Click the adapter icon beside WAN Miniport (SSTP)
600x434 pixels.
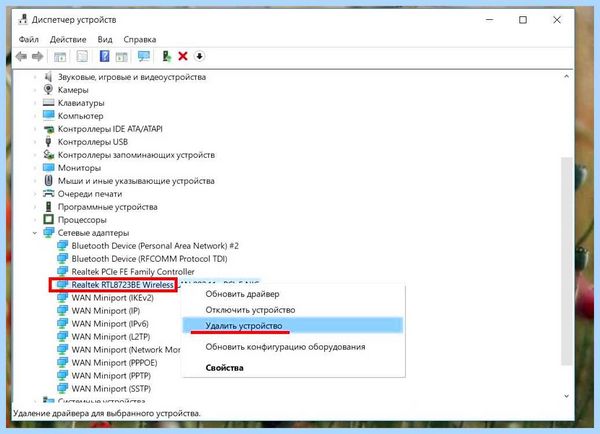[x=62, y=388]
